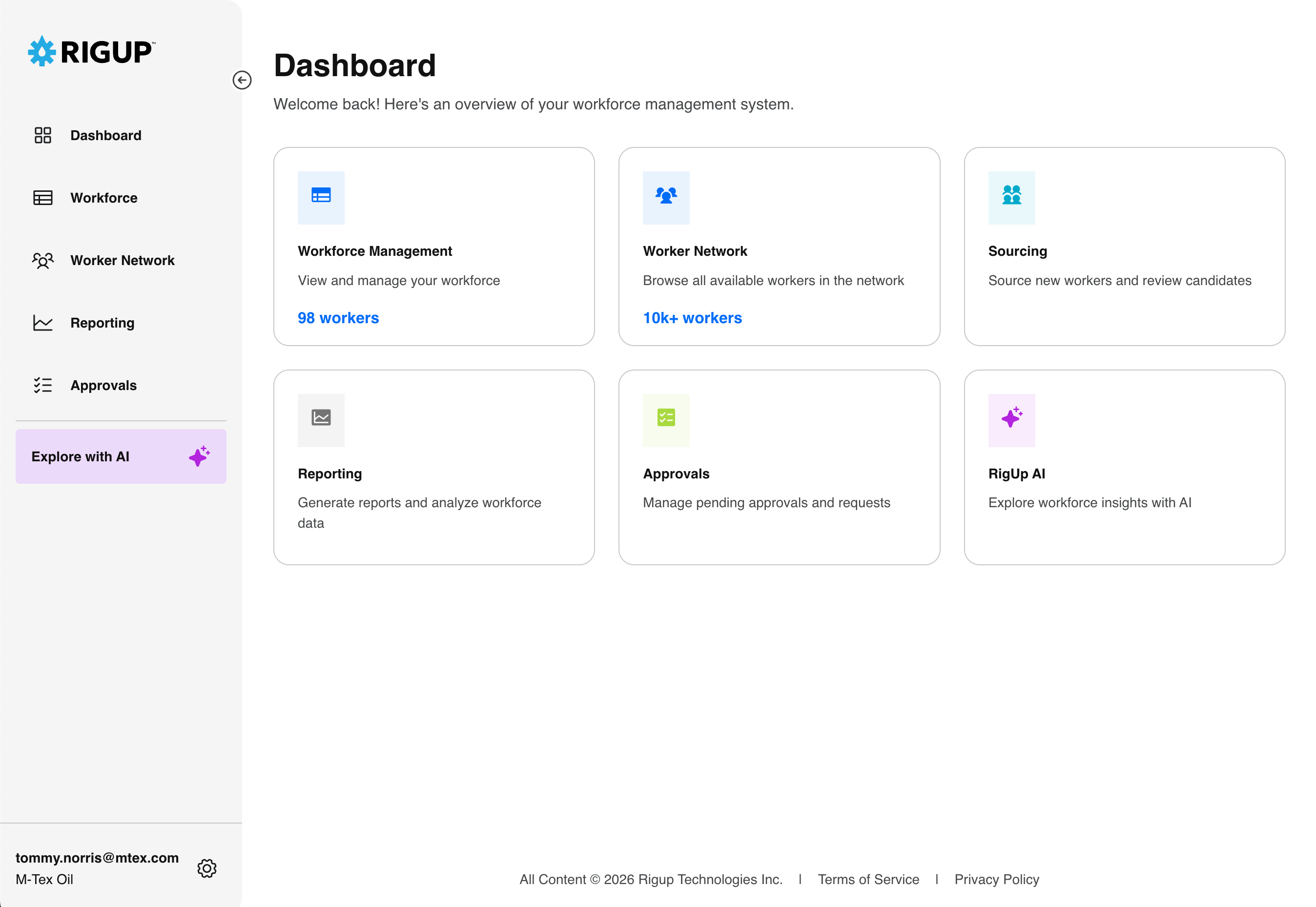Select Approvals in the sidebar

pos(103,385)
